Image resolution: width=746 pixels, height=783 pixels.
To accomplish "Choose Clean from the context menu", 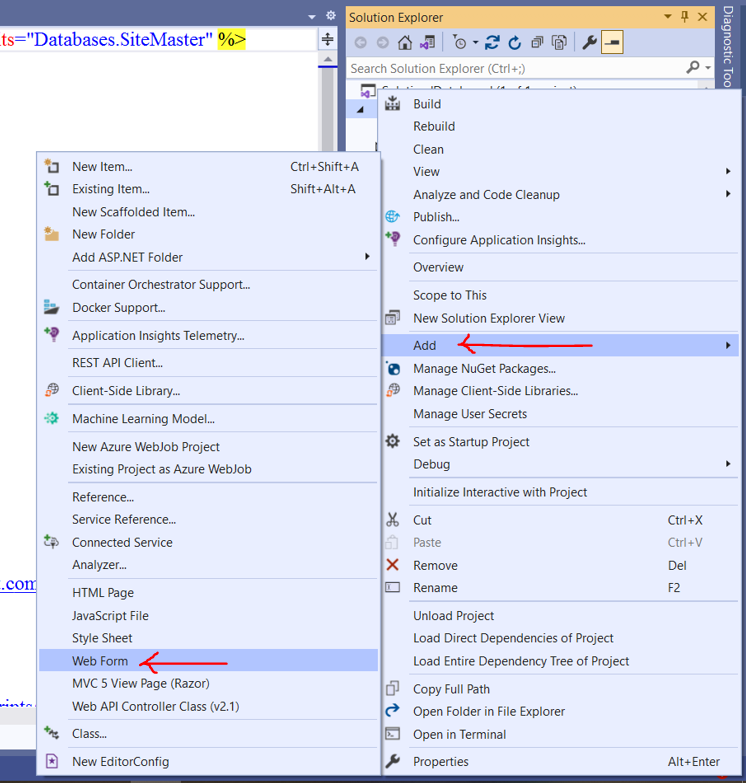I will click(560, 149).
